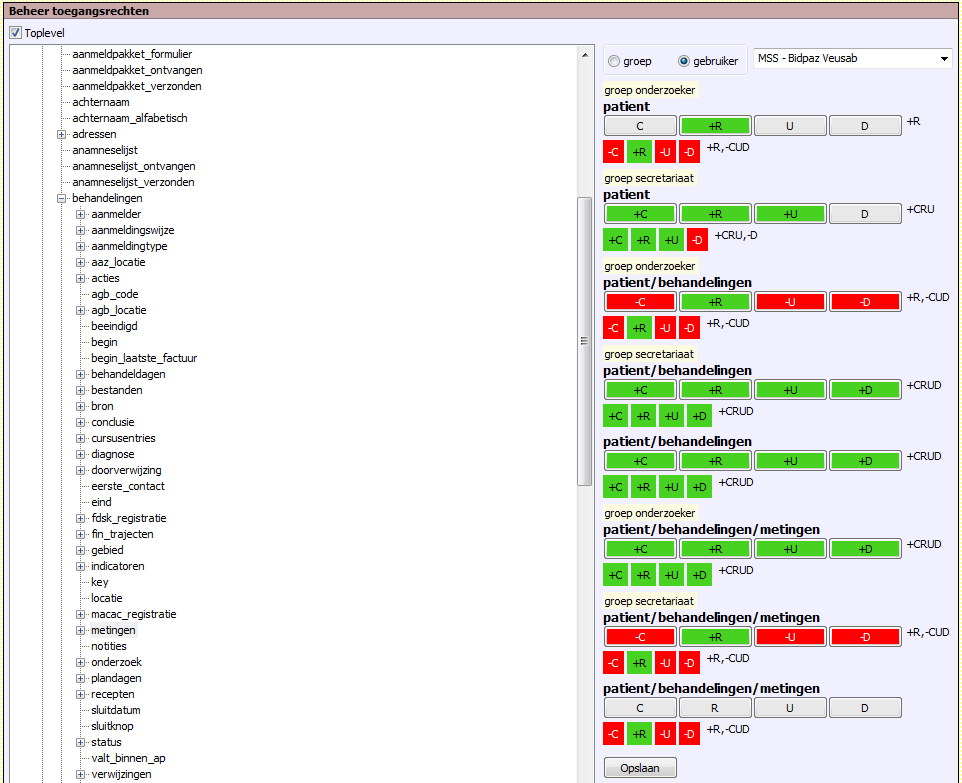Click gray 'D' button under secretariaat patient
This screenshot has width=962, height=783.
point(865,214)
